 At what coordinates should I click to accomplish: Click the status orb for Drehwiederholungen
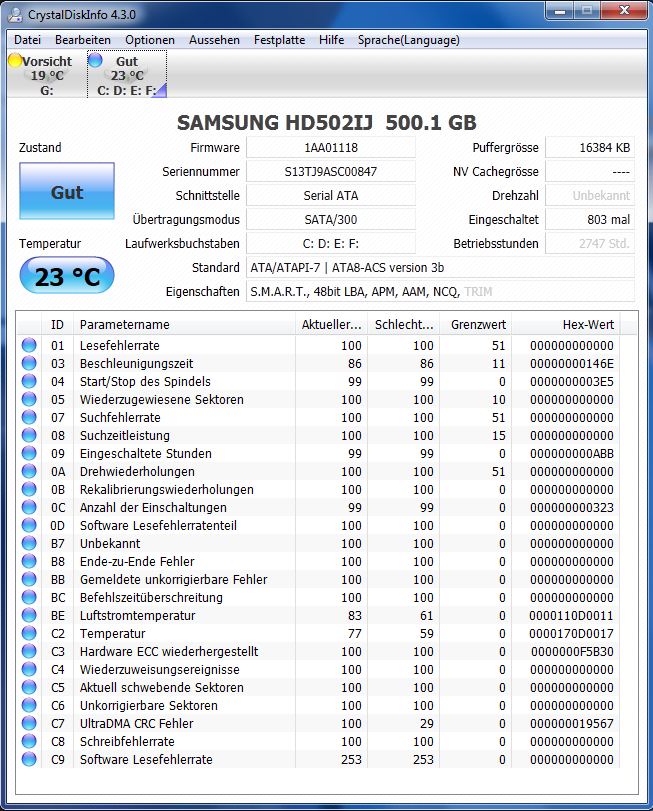29,471
